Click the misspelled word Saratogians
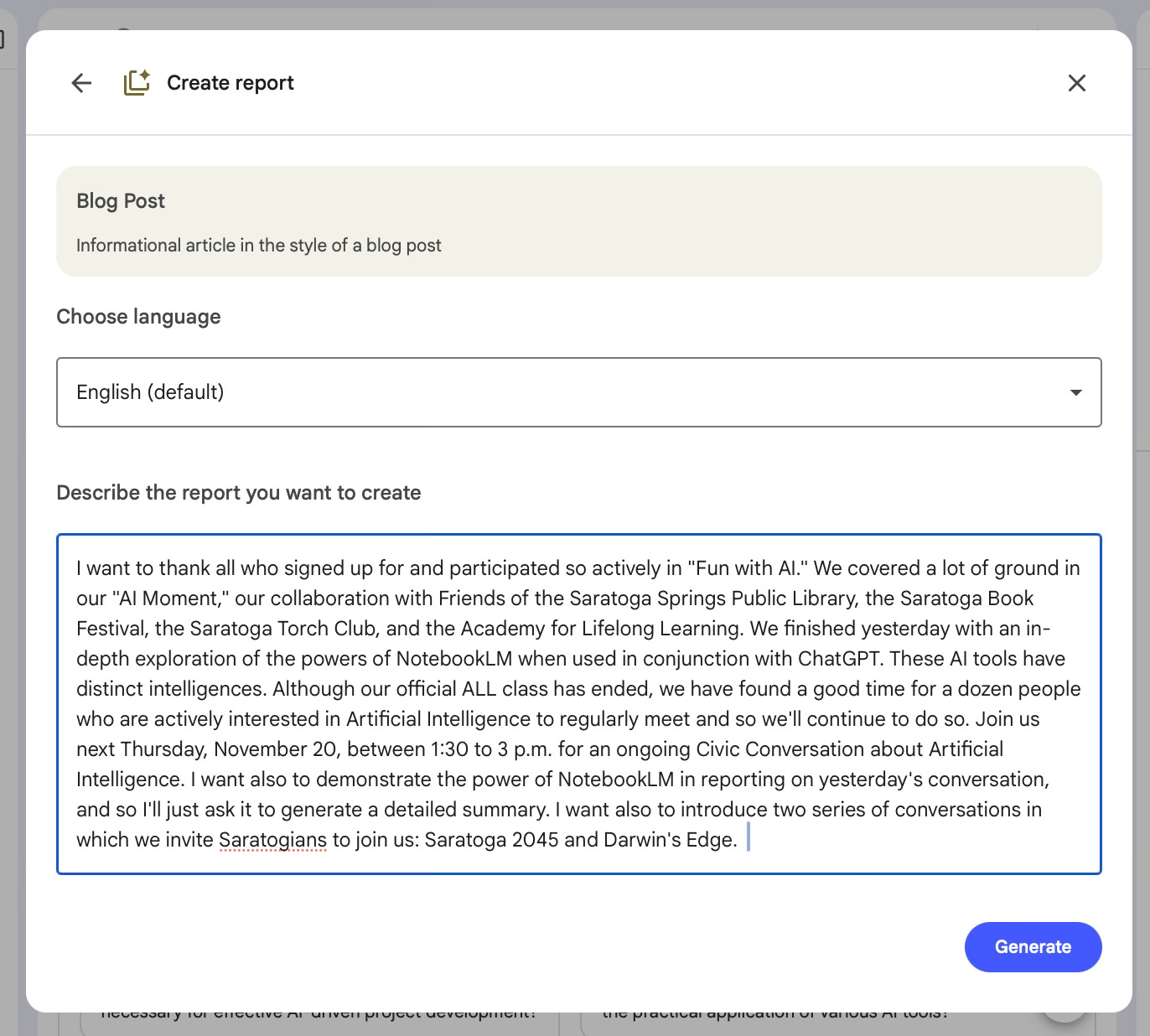The width and height of the screenshot is (1150, 1036). click(272, 840)
